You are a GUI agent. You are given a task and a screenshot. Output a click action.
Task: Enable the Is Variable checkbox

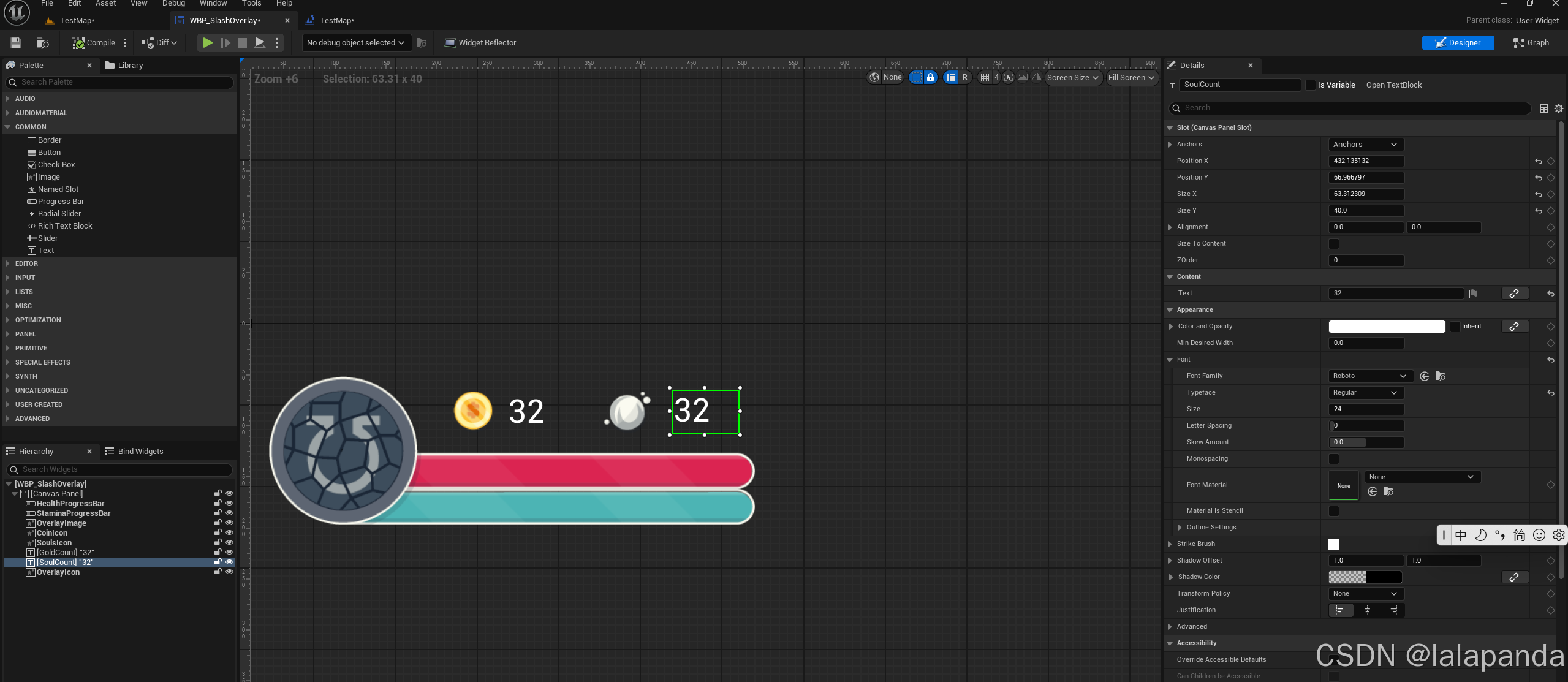pos(1310,85)
